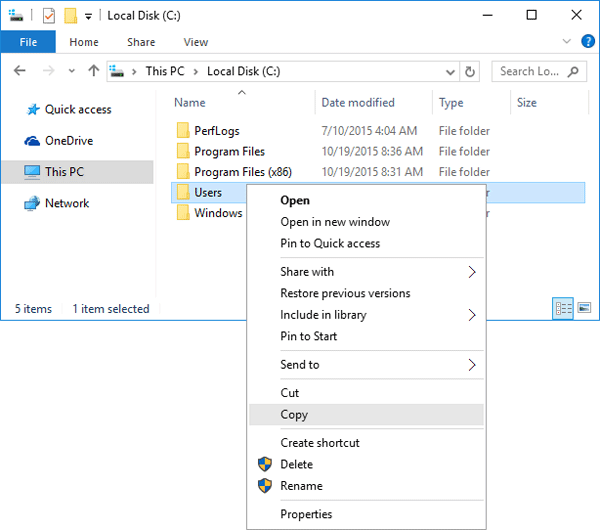Viewport: 600px width, 530px height.
Task: Click the Back navigation arrow
Action: coord(20,71)
